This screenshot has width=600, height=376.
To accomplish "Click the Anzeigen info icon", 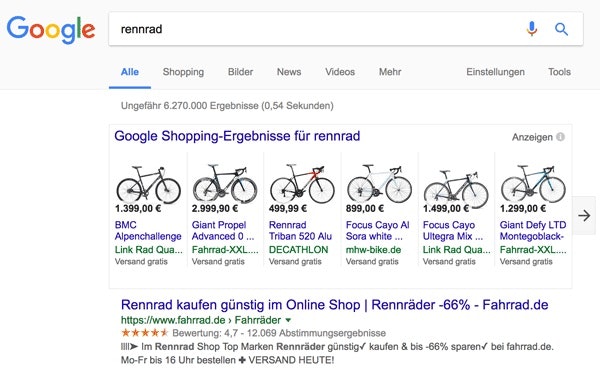I will pyautogui.click(x=560, y=137).
